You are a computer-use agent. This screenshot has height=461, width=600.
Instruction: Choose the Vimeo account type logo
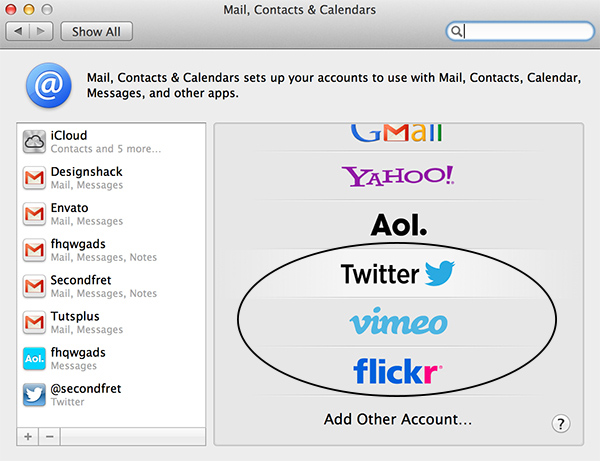pos(398,322)
